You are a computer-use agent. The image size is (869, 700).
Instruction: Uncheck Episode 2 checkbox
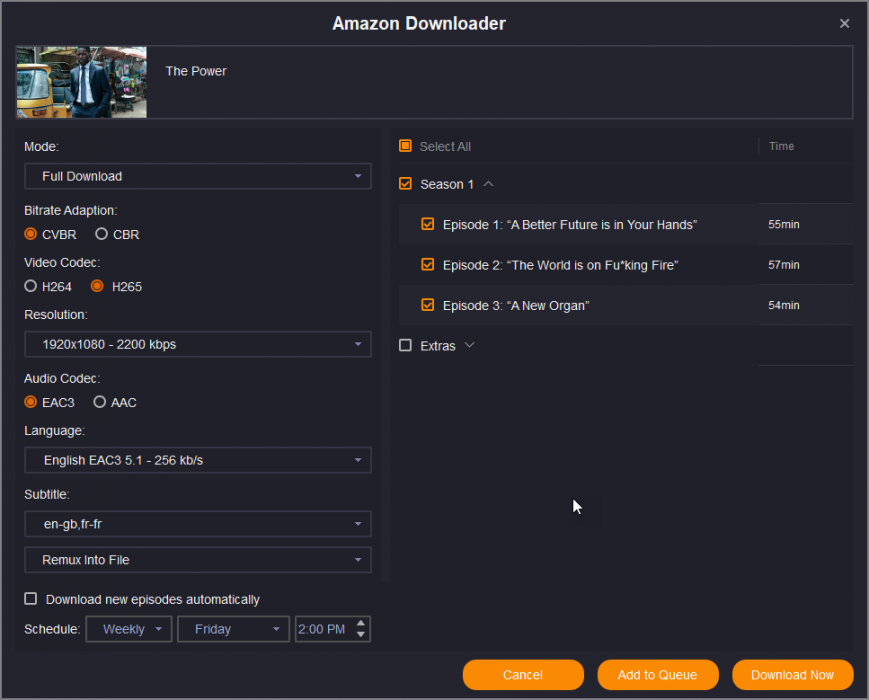[427, 264]
